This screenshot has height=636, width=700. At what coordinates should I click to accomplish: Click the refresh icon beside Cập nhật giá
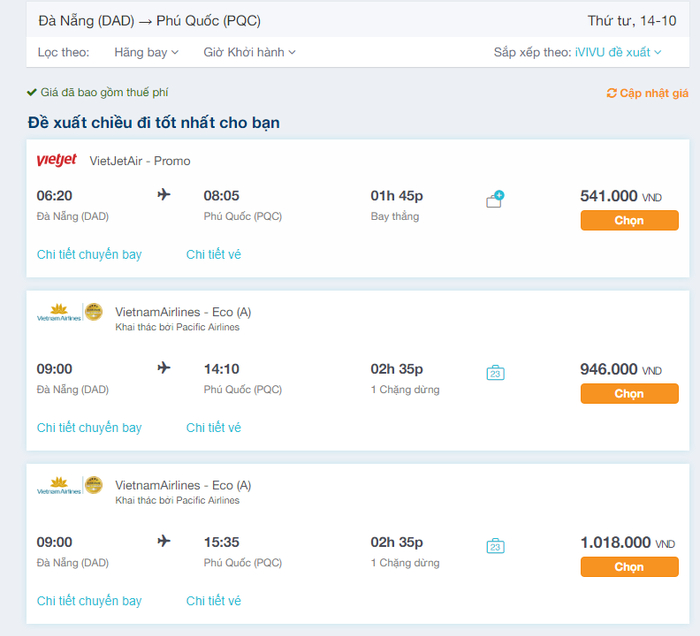612,93
